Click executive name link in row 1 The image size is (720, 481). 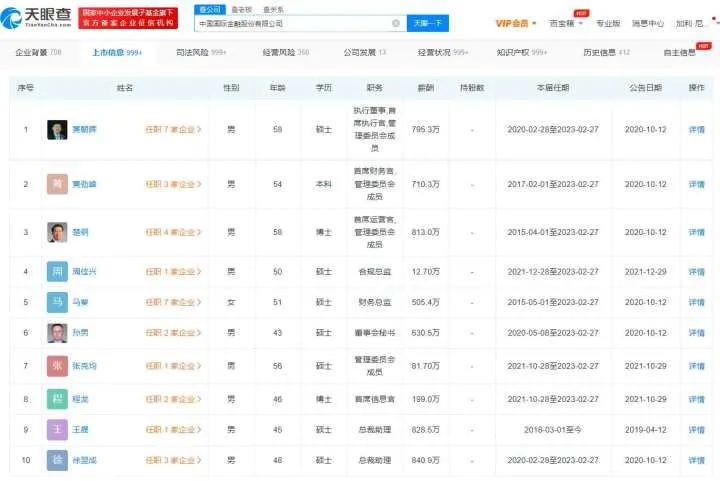84,130
